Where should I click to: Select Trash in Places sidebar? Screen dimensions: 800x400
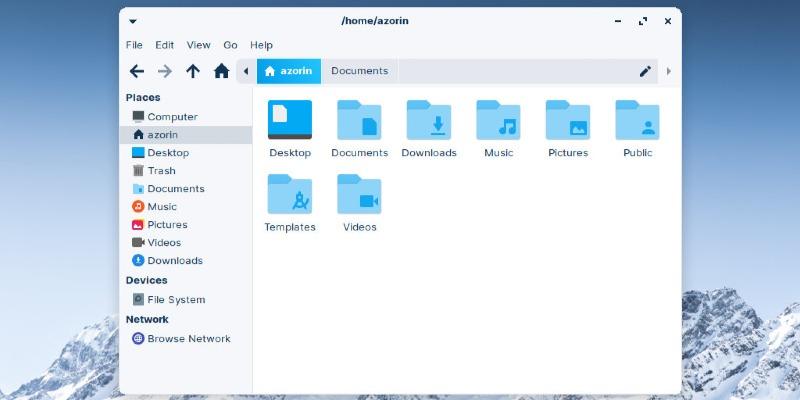point(161,171)
